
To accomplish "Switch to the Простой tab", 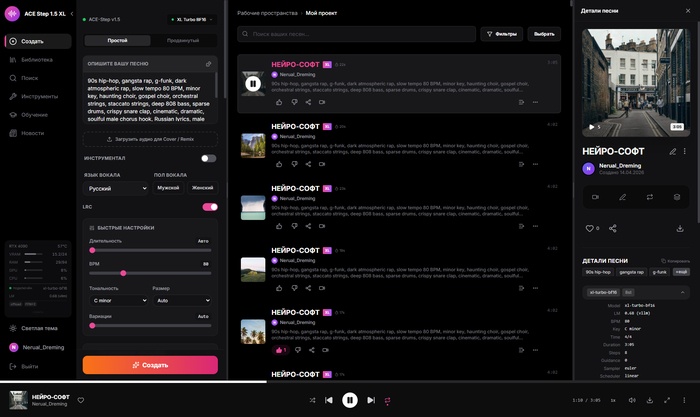I will point(117,41).
